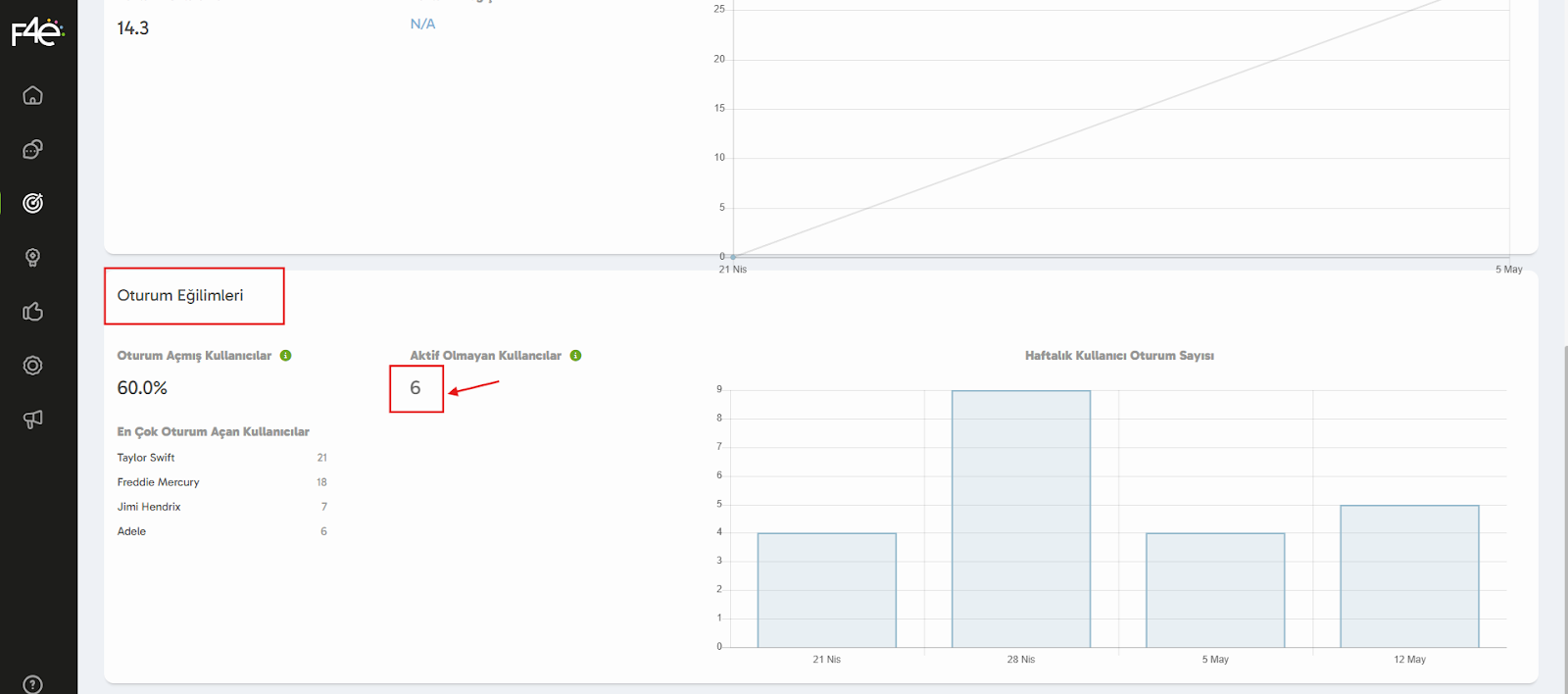This screenshot has width=1568, height=694.
Task: Open the home page from the sidebar
Action: pyautogui.click(x=32, y=95)
